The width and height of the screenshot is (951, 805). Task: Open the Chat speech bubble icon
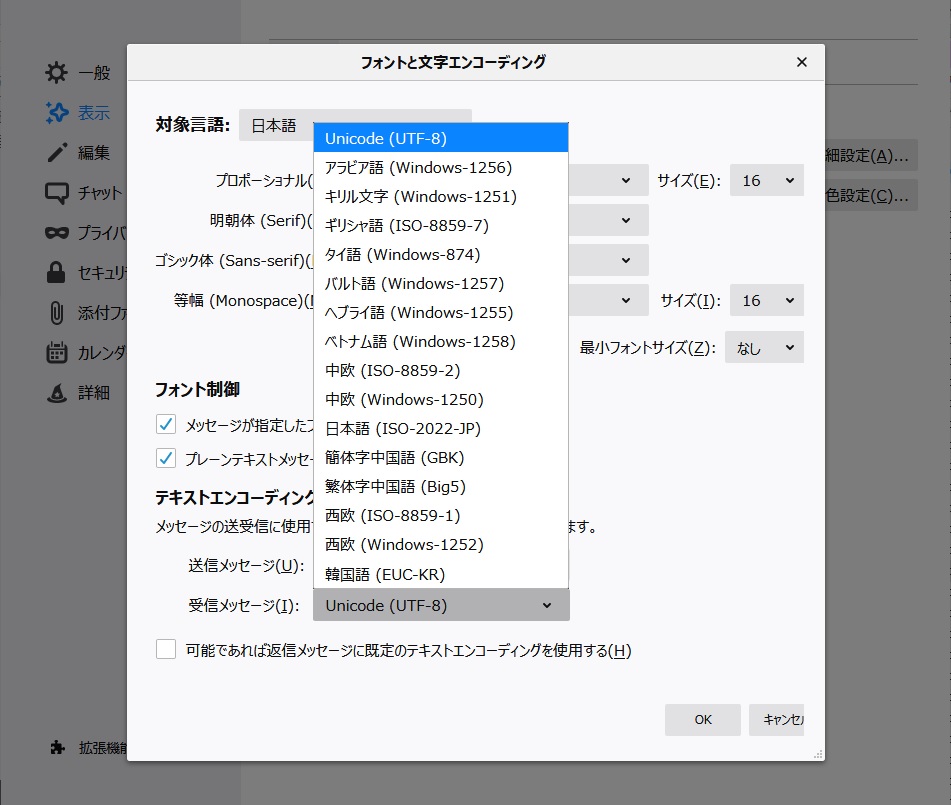pyautogui.click(x=57, y=193)
